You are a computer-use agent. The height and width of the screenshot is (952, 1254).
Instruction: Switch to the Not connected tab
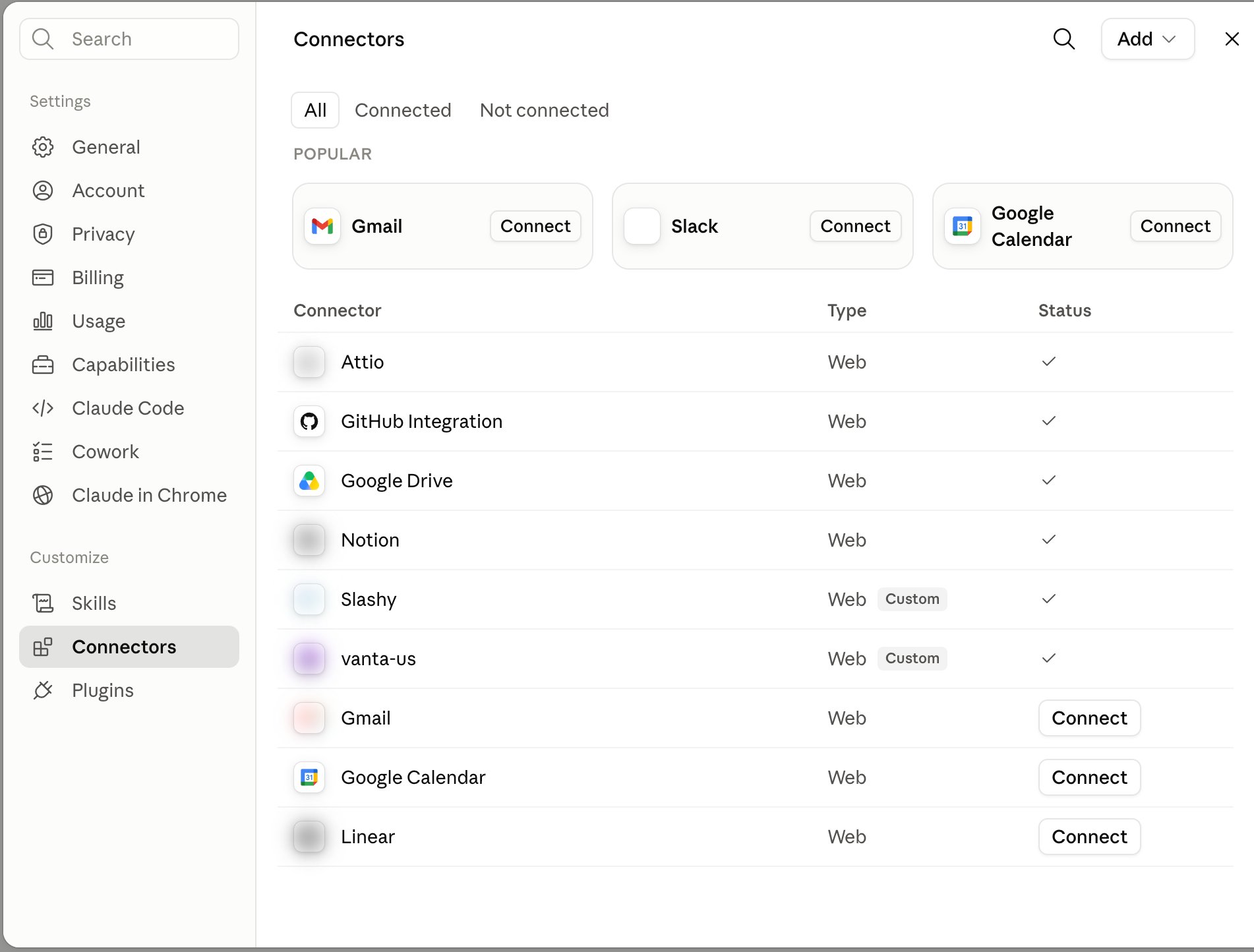tap(545, 110)
